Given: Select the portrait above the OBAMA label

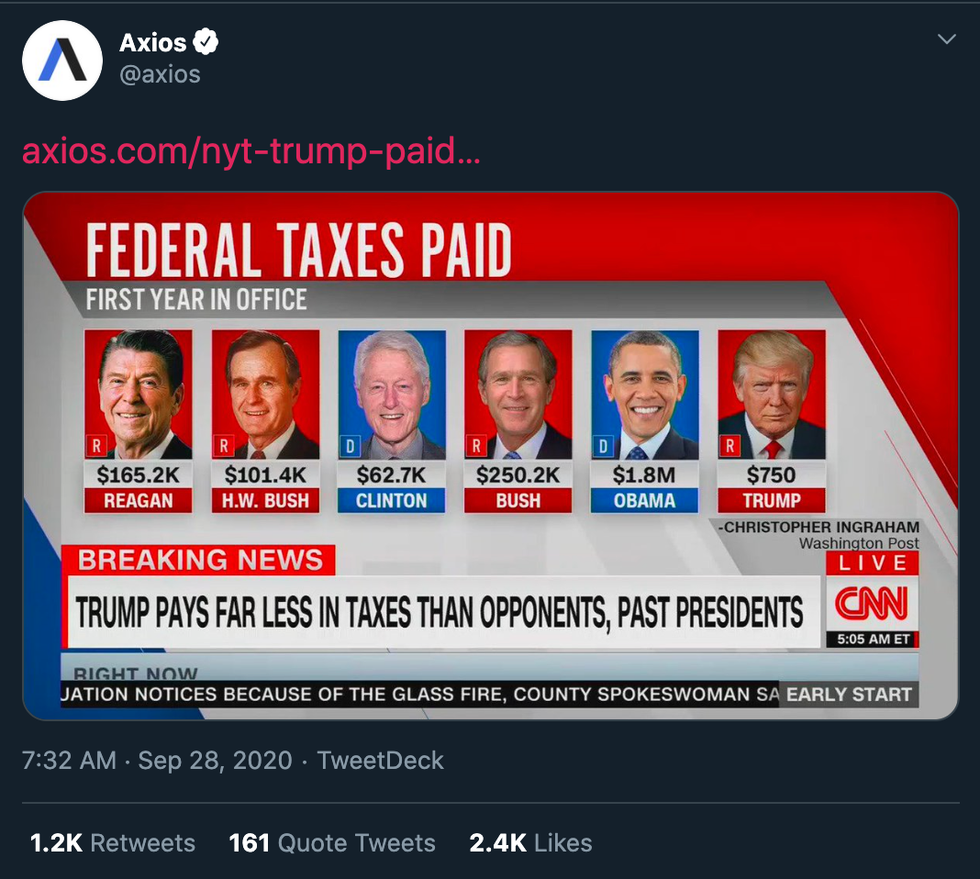Looking at the screenshot, I should (x=645, y=395).
